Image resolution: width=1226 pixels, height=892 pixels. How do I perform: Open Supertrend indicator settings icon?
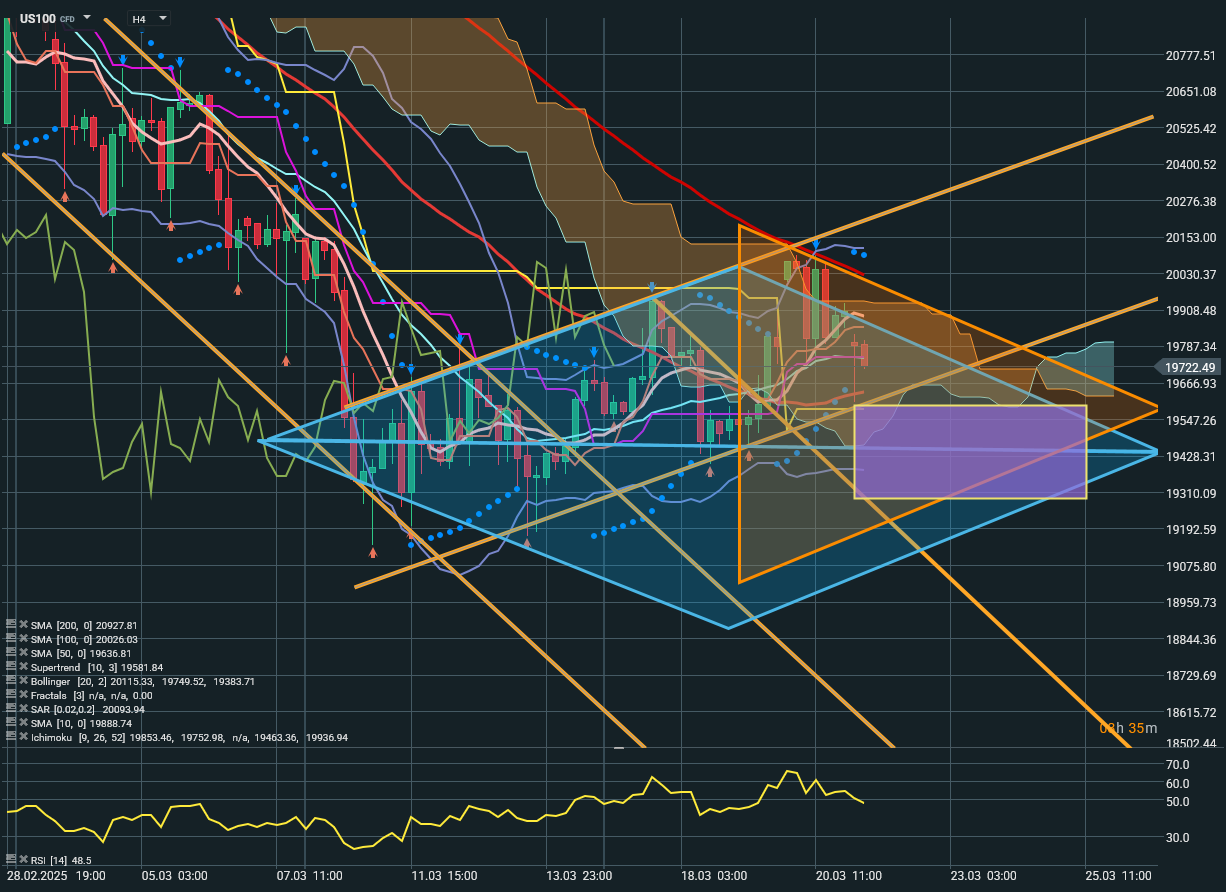click(11, 667)
